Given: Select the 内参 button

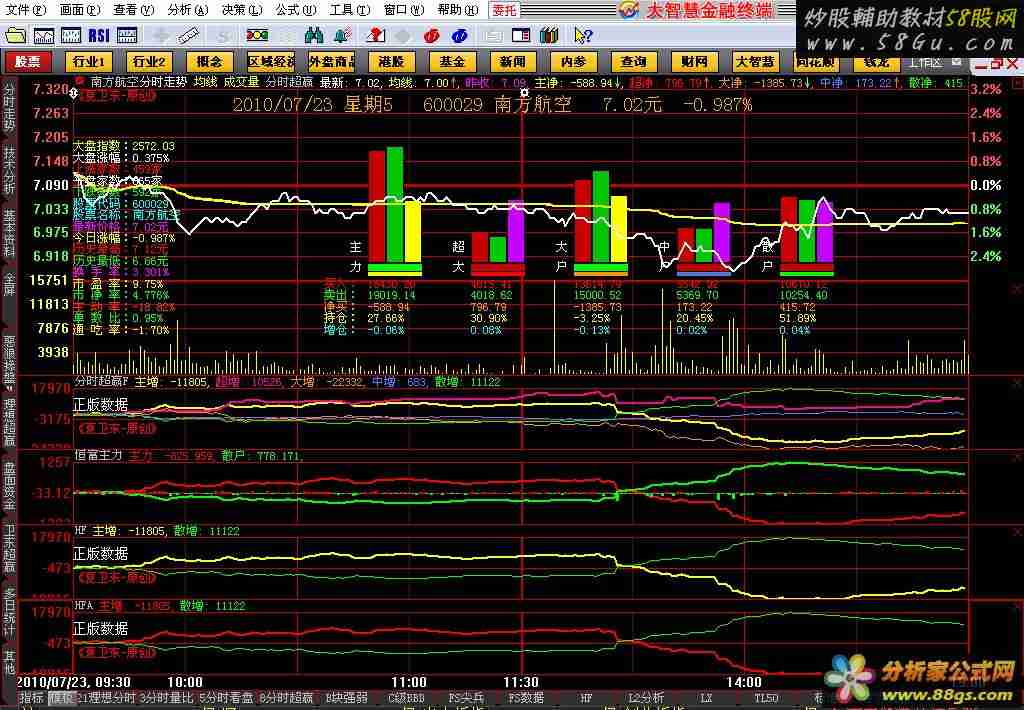Looking at the screenshot, I should tap(573, 61).
